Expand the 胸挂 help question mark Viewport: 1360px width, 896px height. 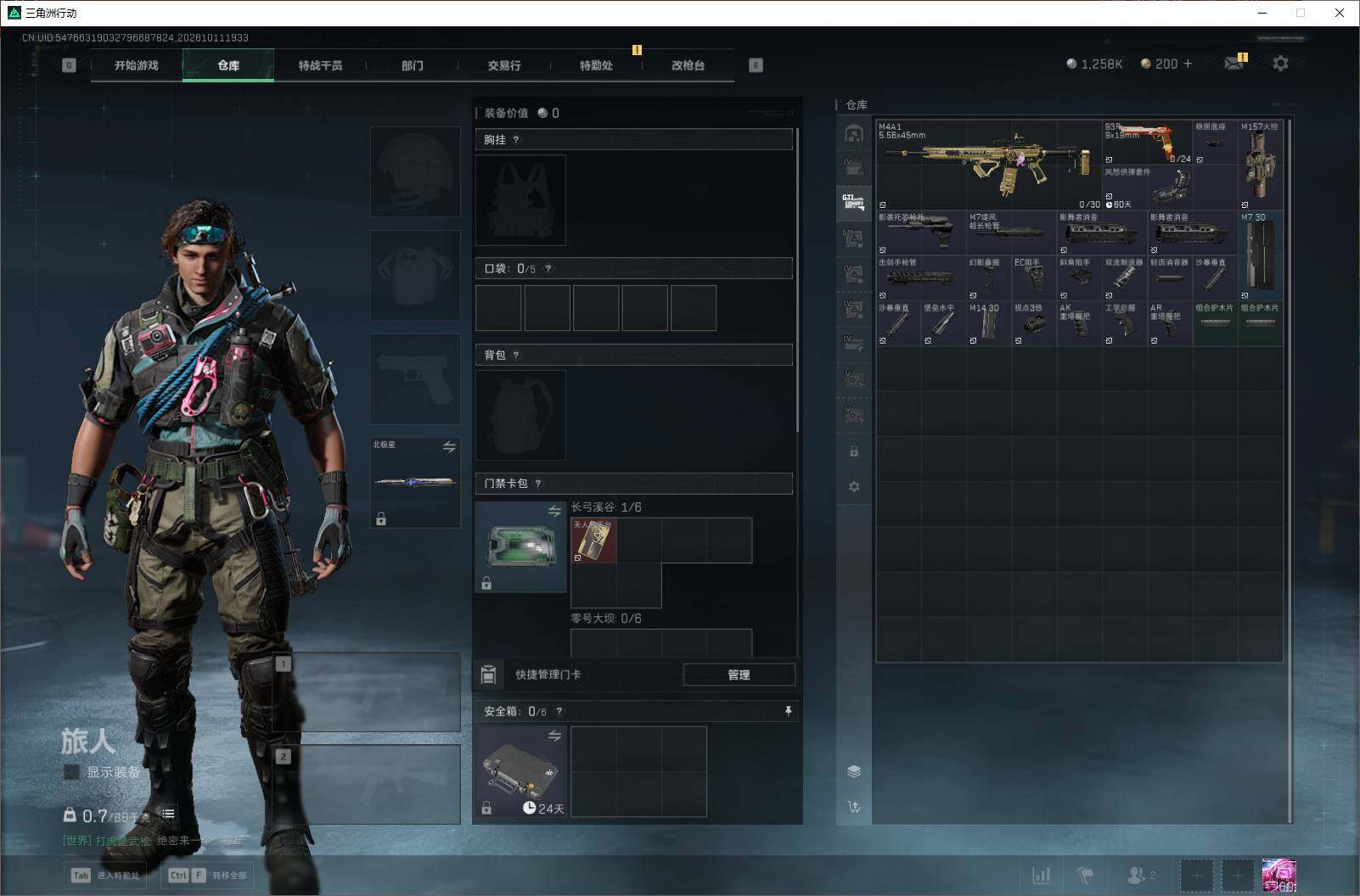click(x=516, y=140)
